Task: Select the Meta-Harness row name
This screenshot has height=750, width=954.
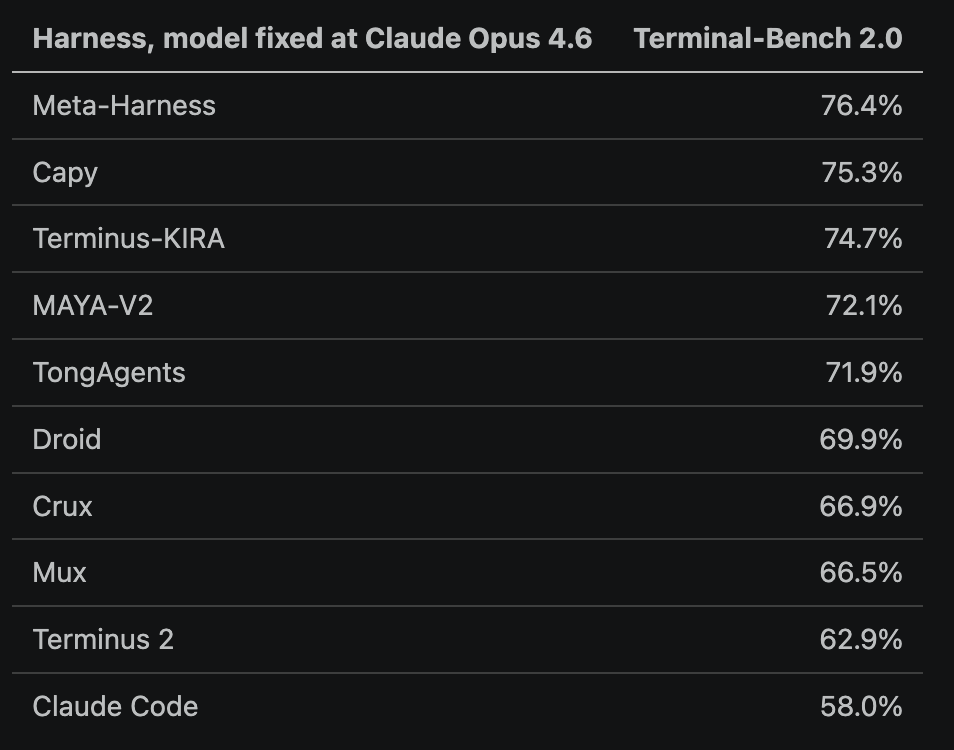Action: coord(124,106)
